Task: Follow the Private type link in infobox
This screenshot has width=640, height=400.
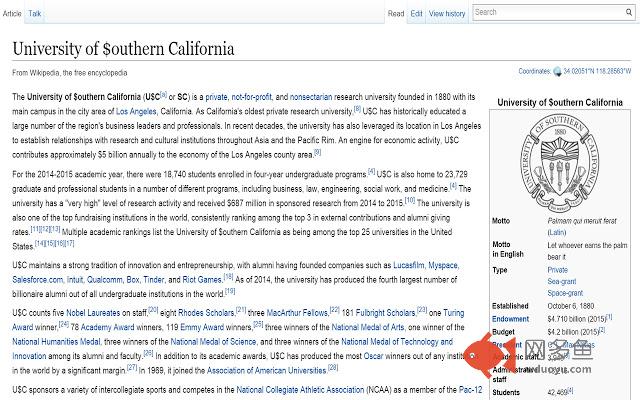Action: 558,270
